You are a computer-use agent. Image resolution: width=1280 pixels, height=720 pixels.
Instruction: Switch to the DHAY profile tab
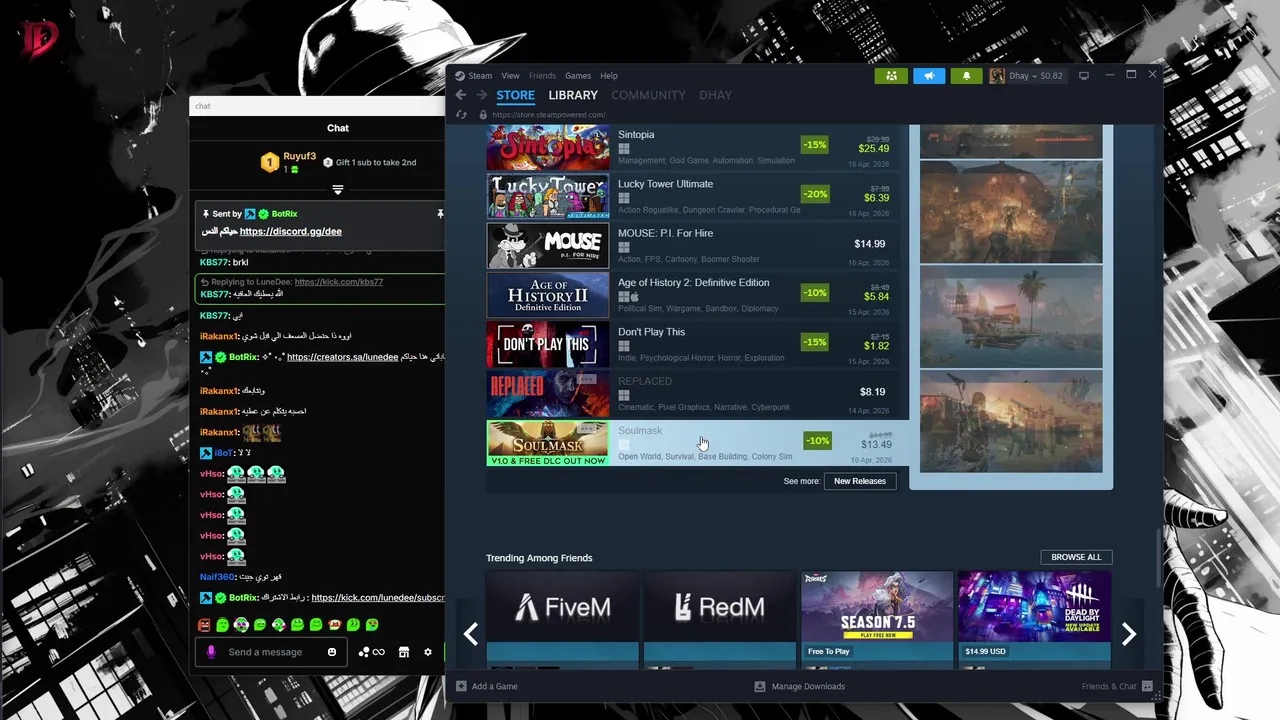tap(716, 95)
